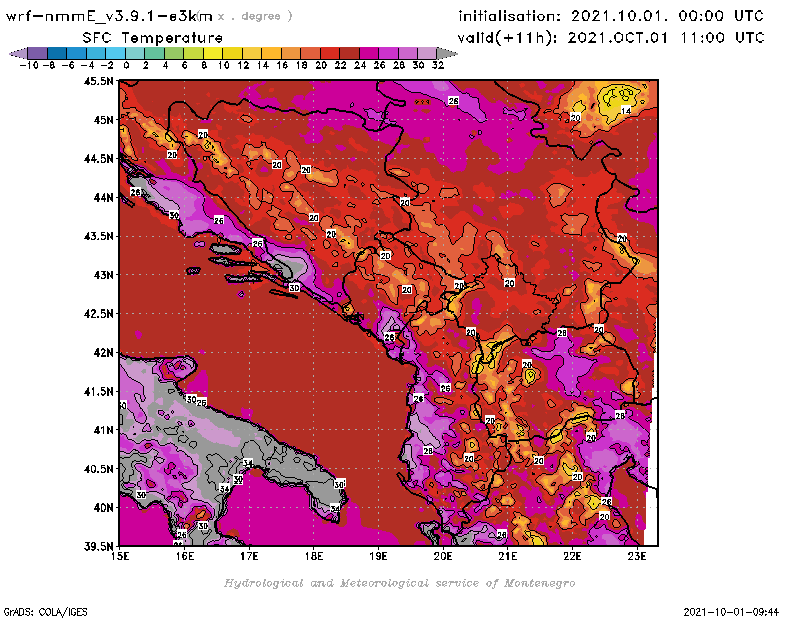Click the valid(+11h) time text
Screen dimensions: 800x618
point(611,37)
